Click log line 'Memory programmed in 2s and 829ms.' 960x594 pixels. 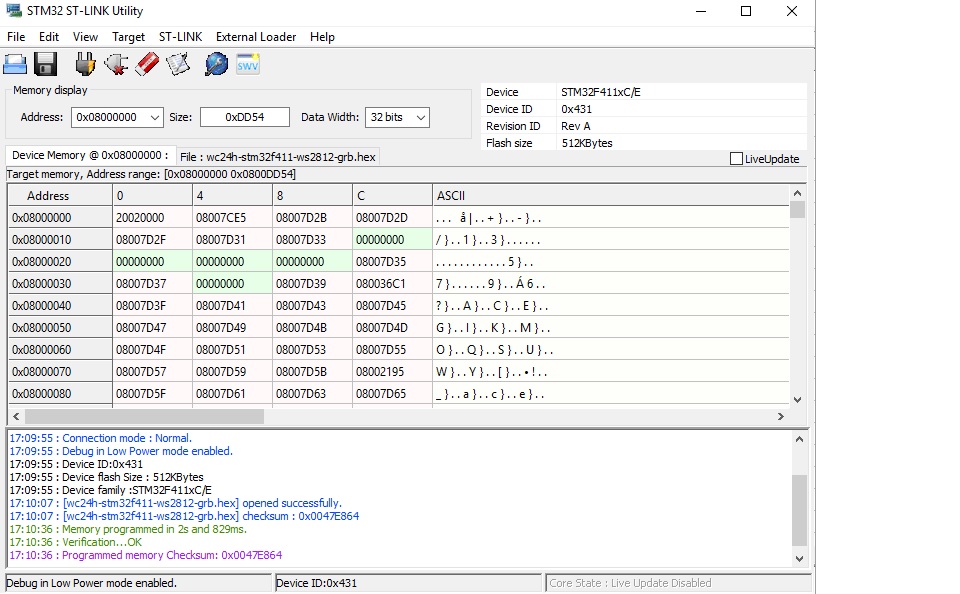[x=128, y=530]
